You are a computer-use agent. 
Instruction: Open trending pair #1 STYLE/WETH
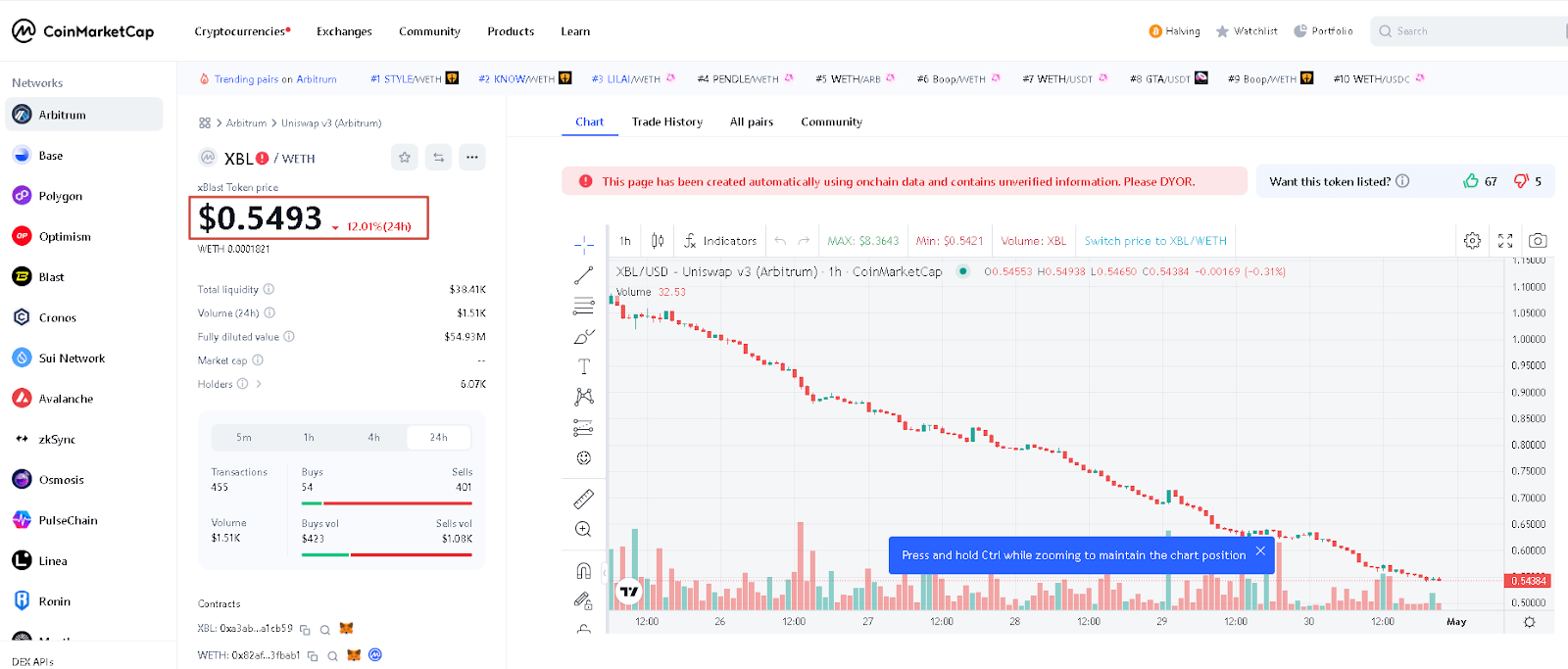pos(414,78)
